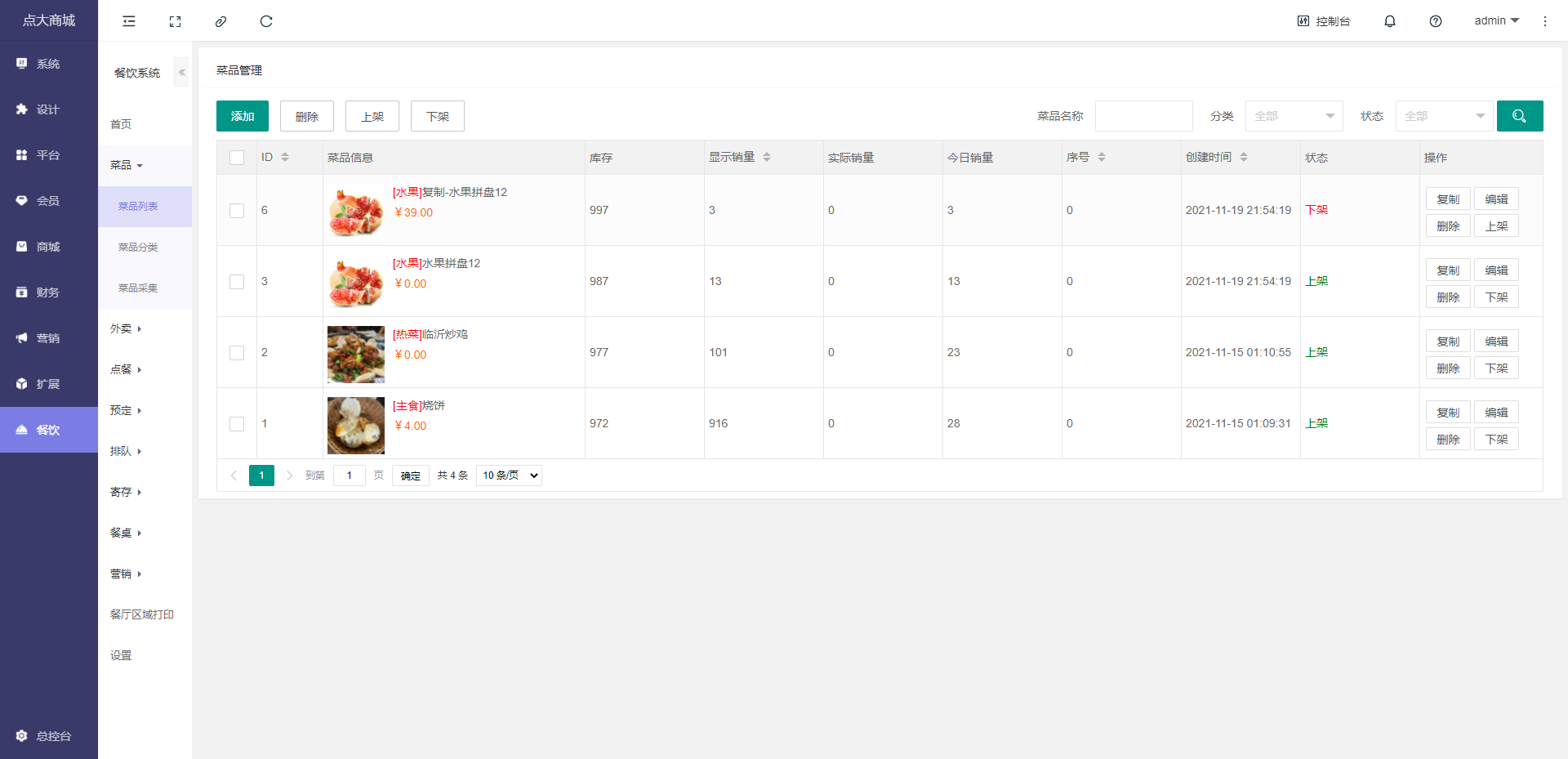Toggle fullscreen mode icon
Viewport: 1568px width, 759px height.
pos(175,21)
